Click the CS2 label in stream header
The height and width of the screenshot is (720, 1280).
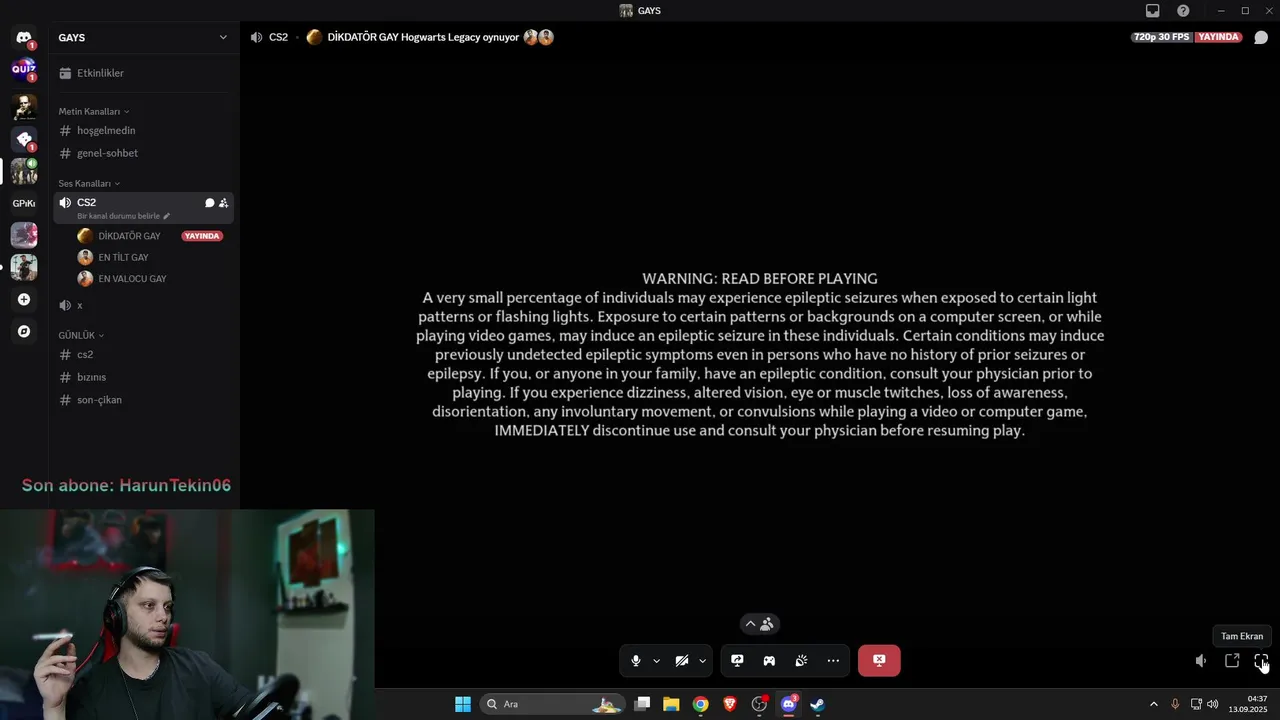coord(278,37)
